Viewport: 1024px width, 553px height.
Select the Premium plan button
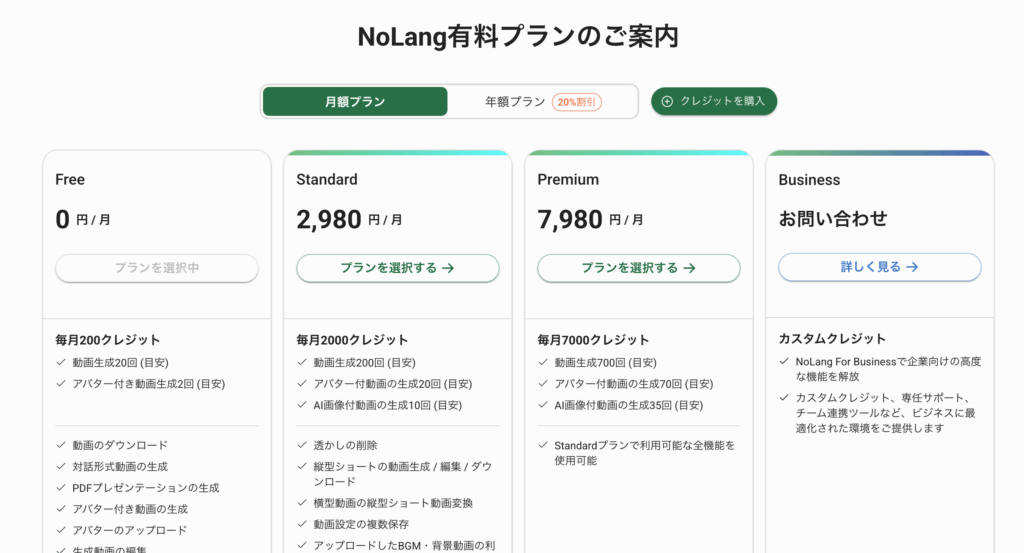coord(639,268)
